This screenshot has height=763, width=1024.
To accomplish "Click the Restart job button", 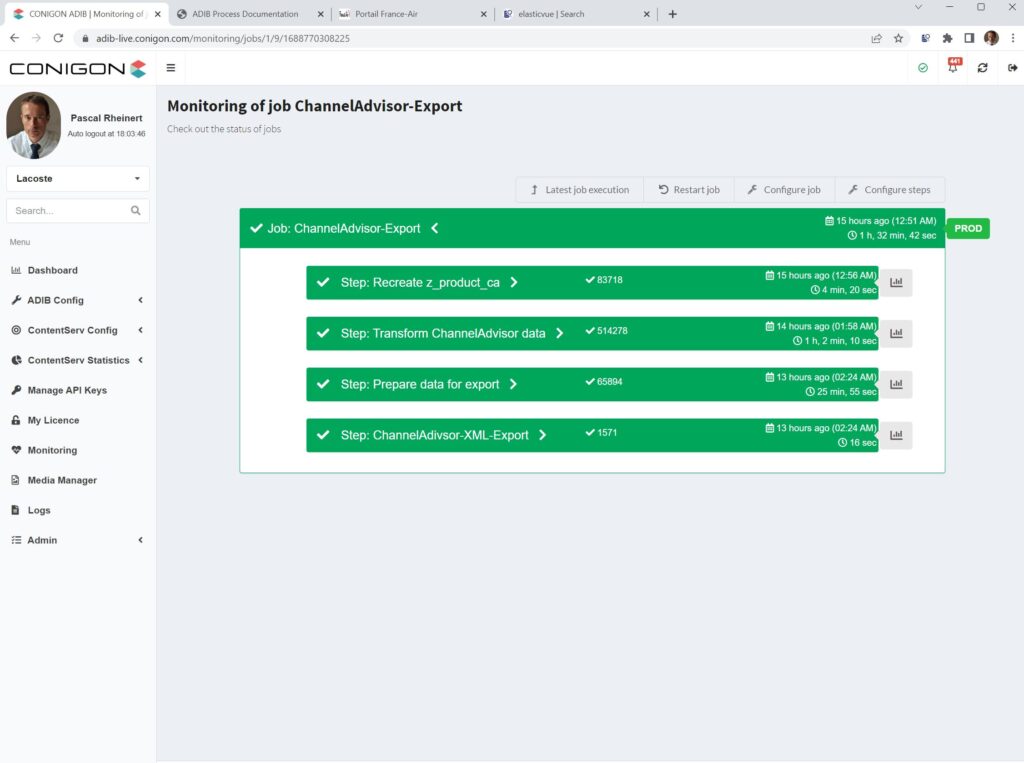I will point(689,189).
